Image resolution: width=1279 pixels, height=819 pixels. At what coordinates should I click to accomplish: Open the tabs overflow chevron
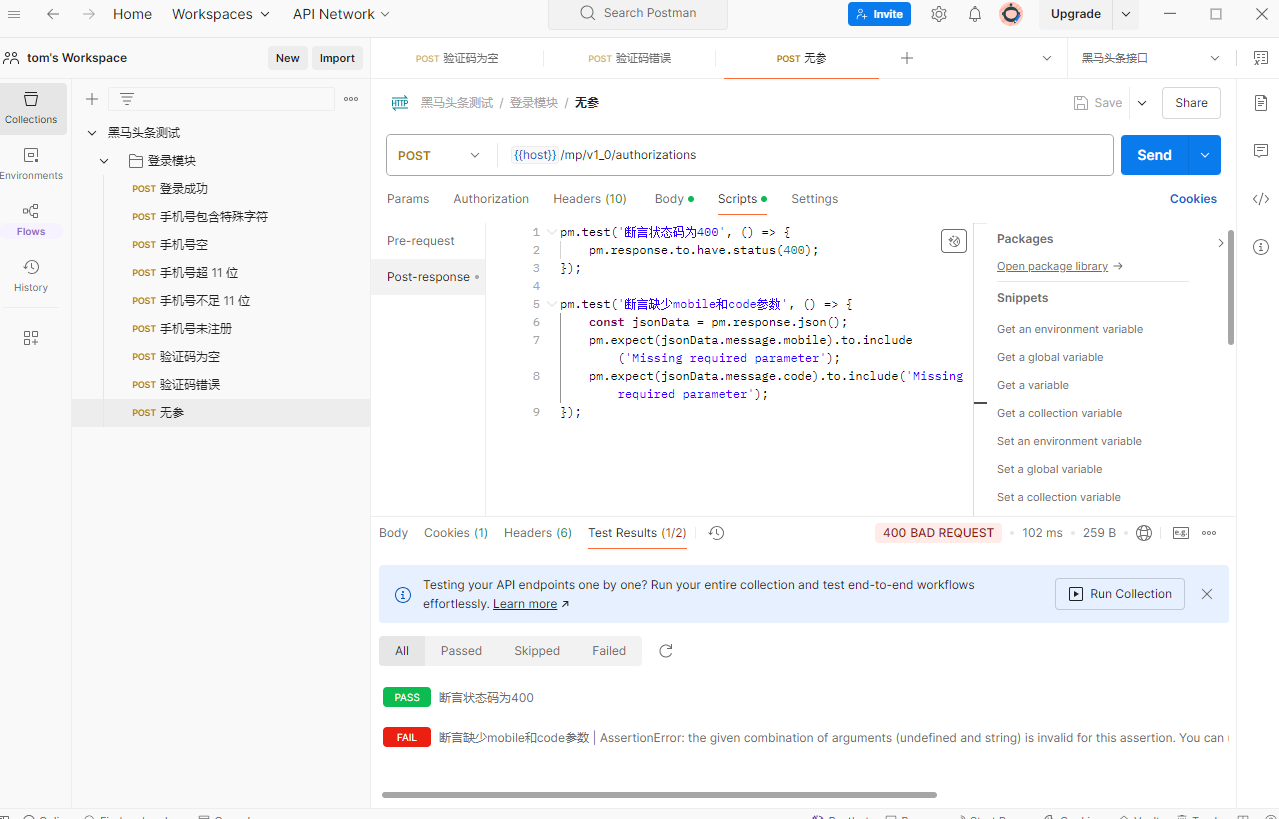1047,58
